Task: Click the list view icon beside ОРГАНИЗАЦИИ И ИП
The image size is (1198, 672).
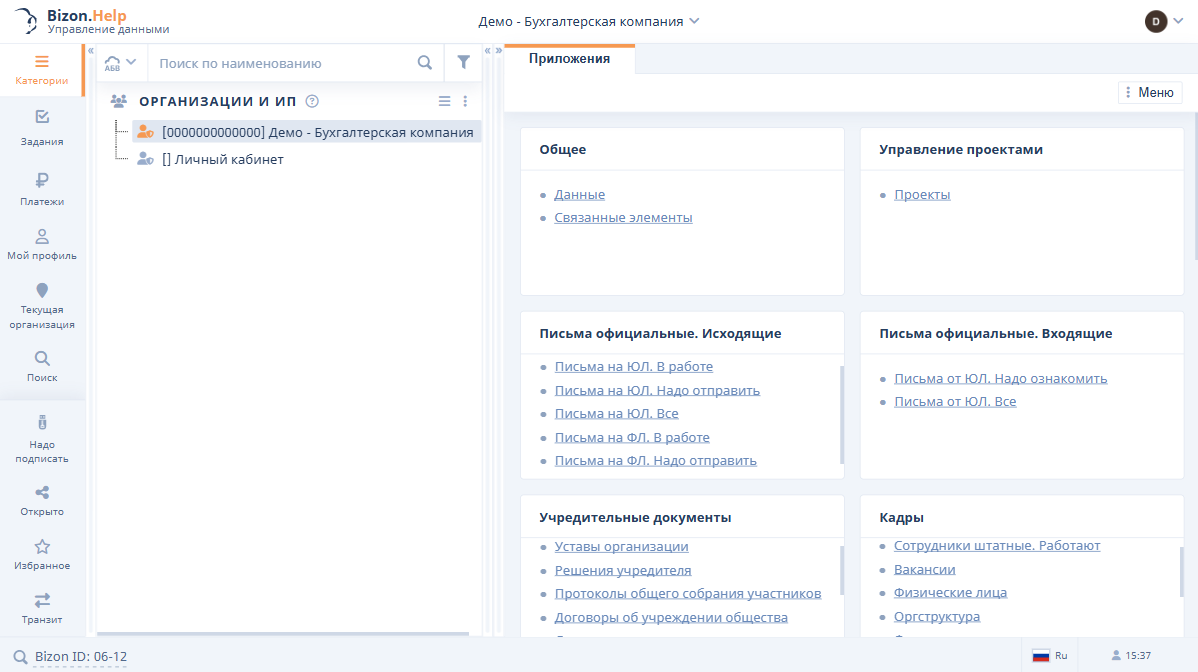Action: click(444, 101)
